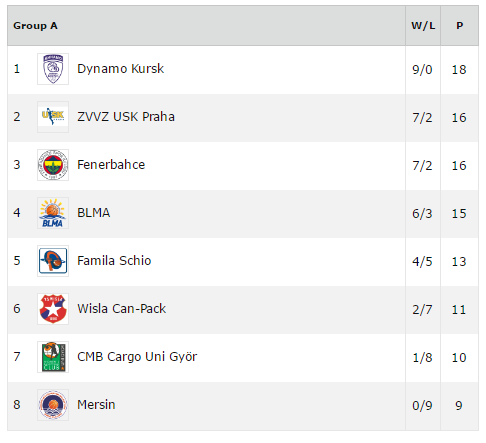Open the BLMA team name link
Screen dimensions: 486x443
click(x=94, y=213)
